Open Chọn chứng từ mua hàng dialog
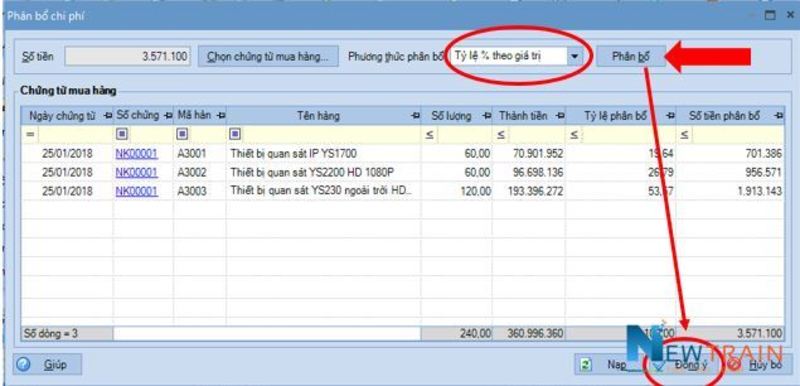 click(x=268, y=57)
